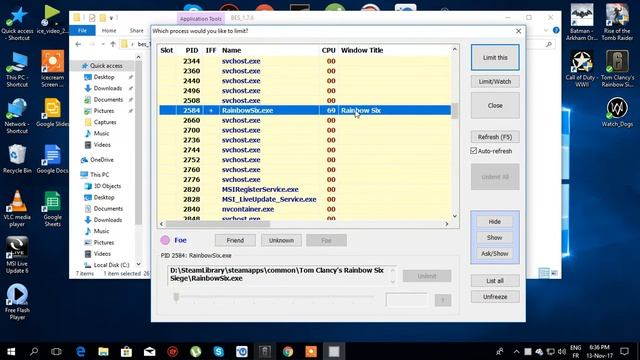Mark process as Unknown
This screenshot has width=640, height=360.
click(281, 240)
